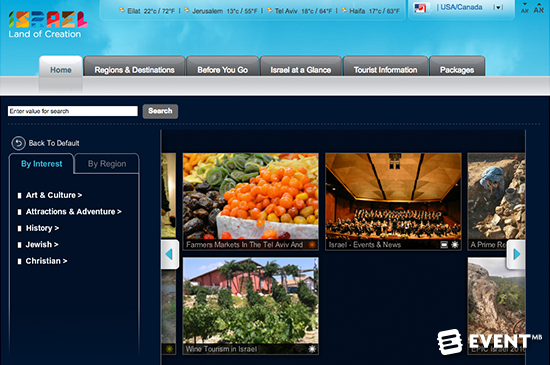550x365 pixels.
Task: Click the Search button
Action: 160,111
